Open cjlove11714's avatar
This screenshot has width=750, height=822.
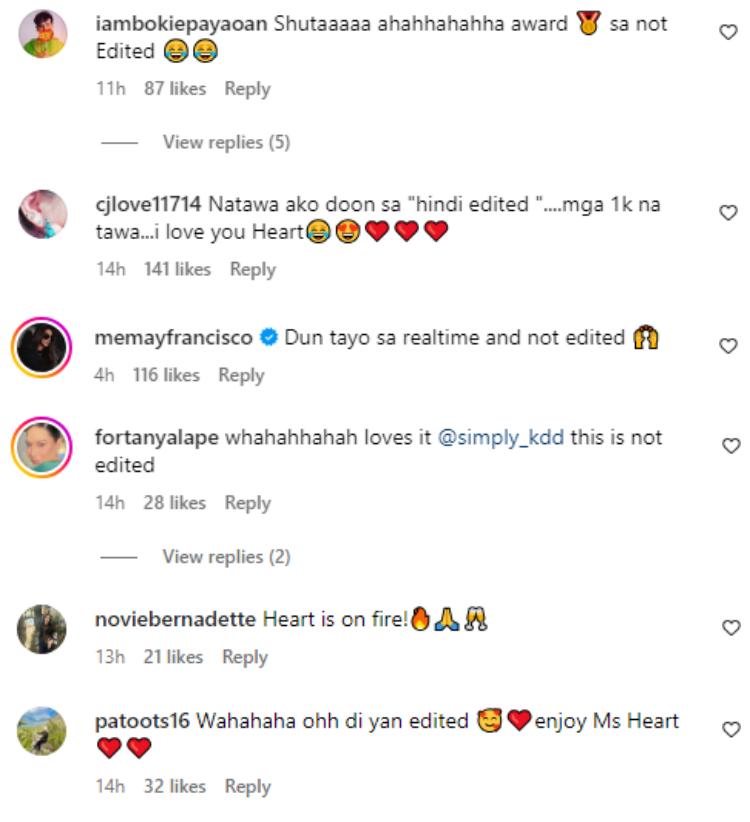(43, 214)
